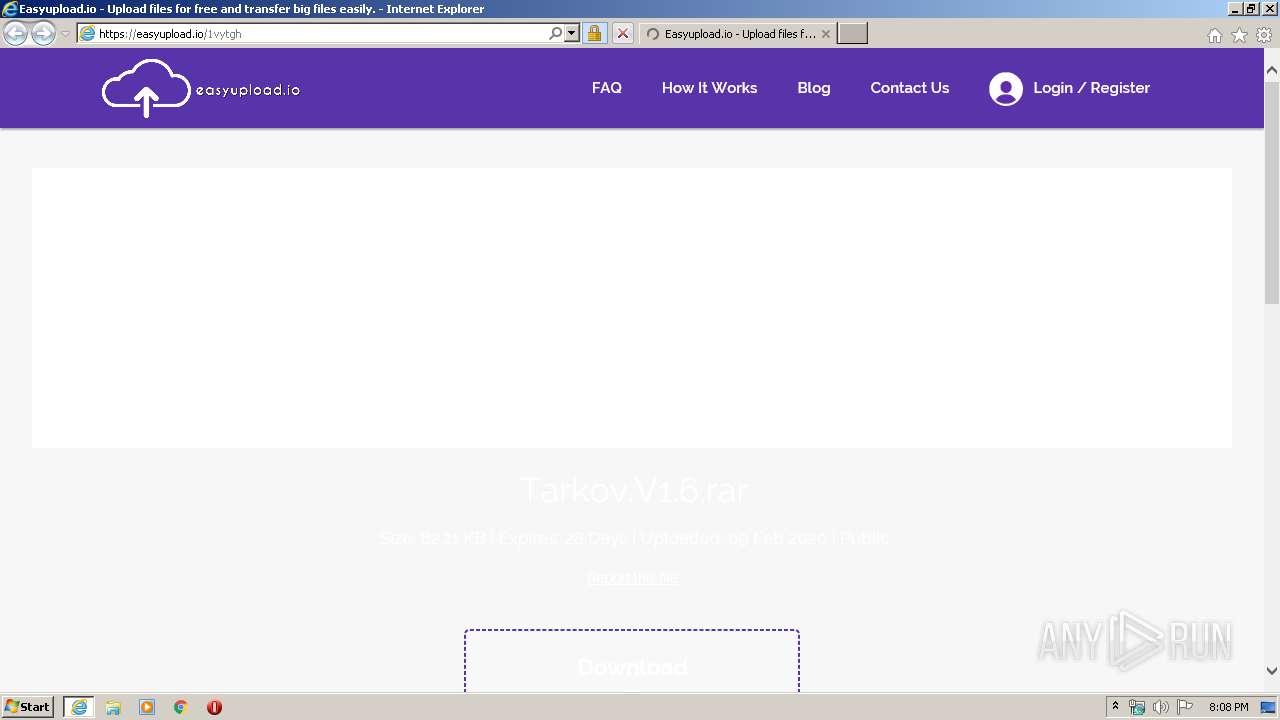This screenshot has width=1280, height=720.
Task: Select the Easyupload.io browser tab
Action: (x=736, y=33)
